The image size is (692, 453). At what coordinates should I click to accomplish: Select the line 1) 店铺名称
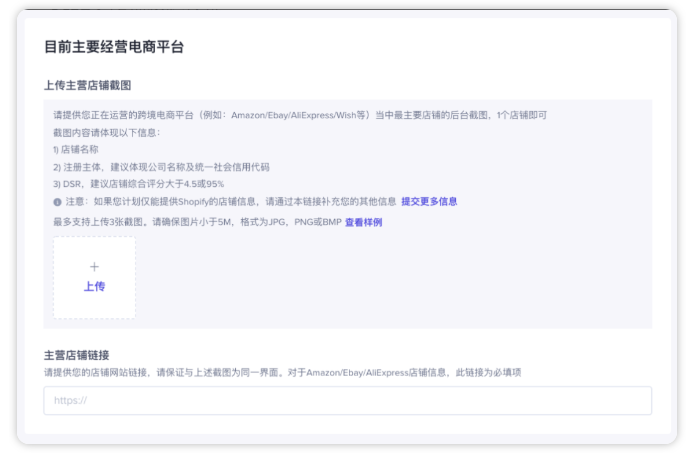coord(76,150)
